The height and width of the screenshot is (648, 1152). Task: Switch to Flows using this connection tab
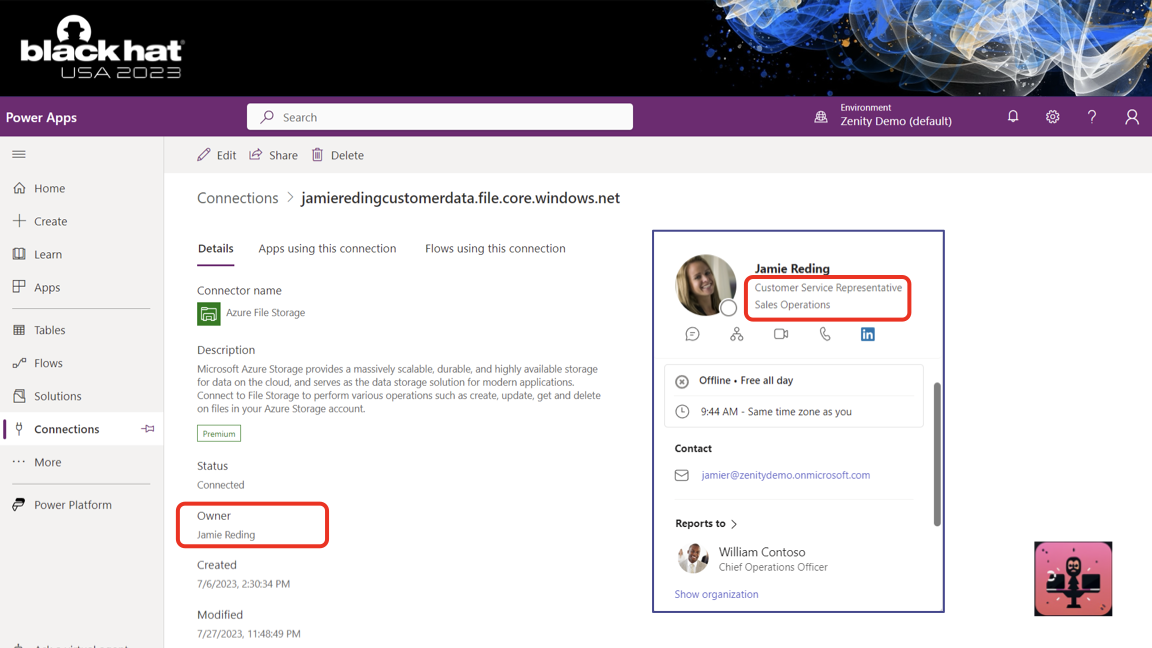(495, 248)
